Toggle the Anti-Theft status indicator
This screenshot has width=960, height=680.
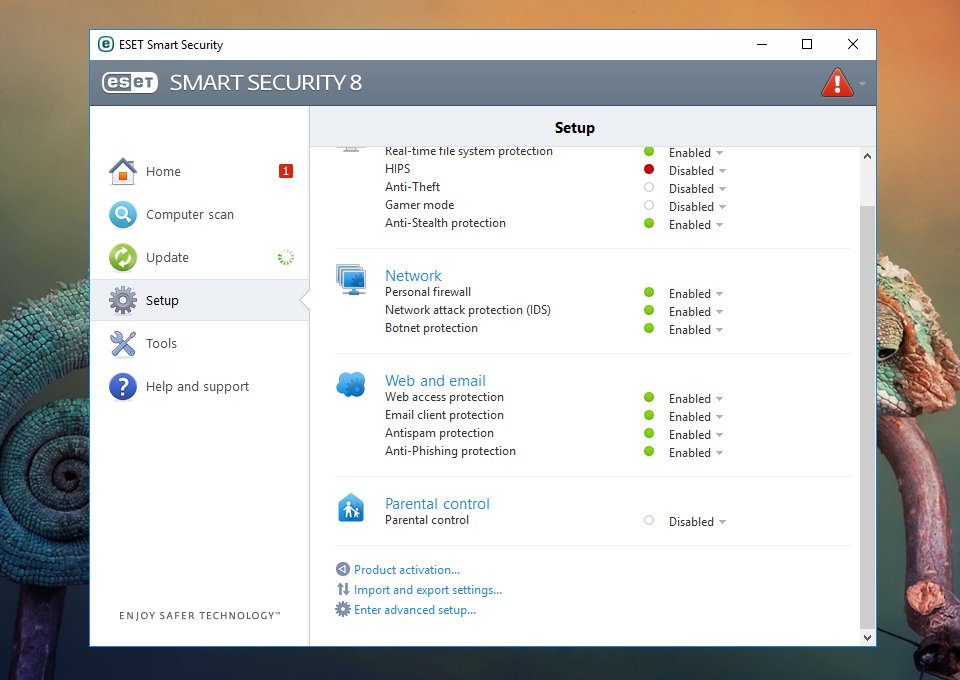coord(649,187)
